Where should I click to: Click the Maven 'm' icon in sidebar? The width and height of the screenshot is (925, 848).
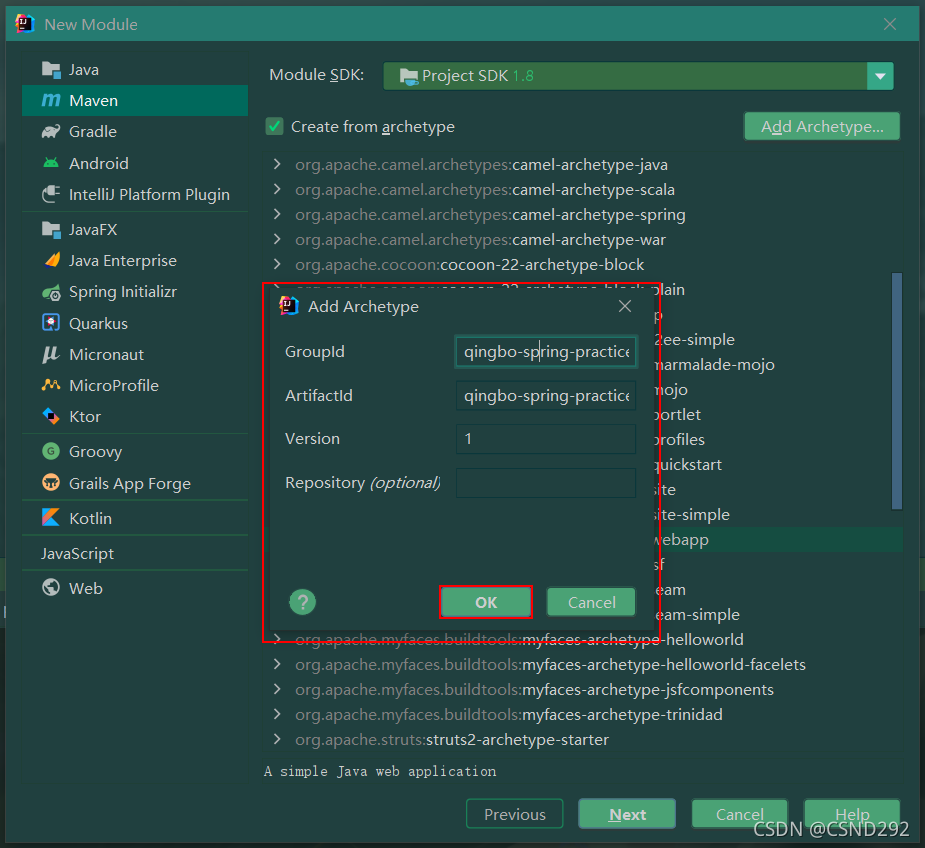[x=51, y=100]
